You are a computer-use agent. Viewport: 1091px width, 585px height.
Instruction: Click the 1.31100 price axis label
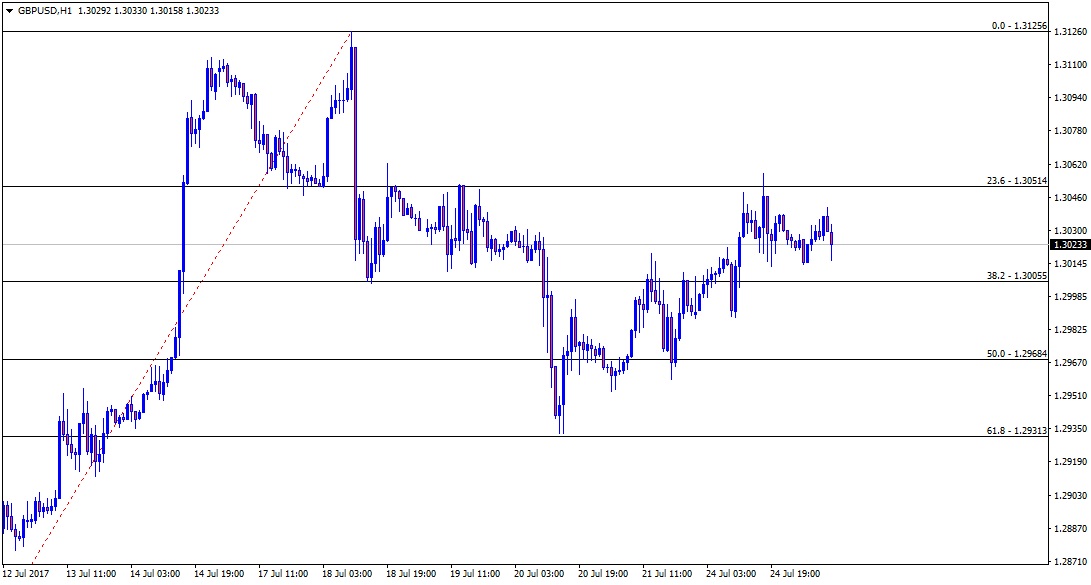tap(1069, 64)
